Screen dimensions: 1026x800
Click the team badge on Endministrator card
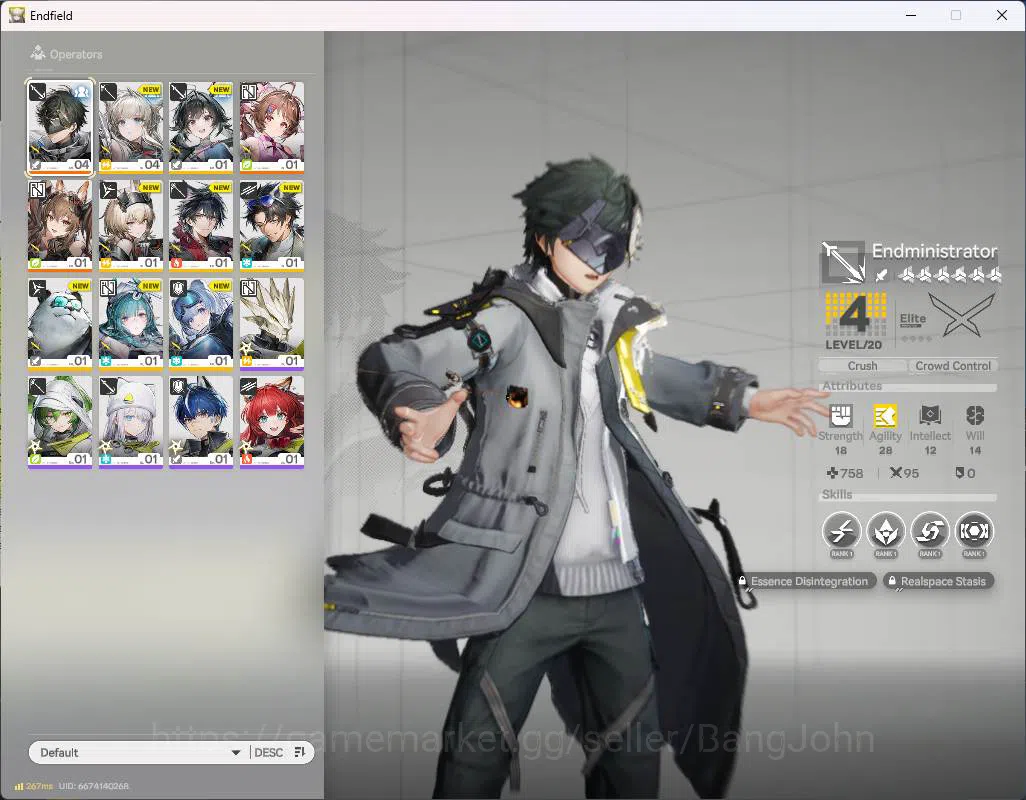pyautogui.click(x=81, y=91)
